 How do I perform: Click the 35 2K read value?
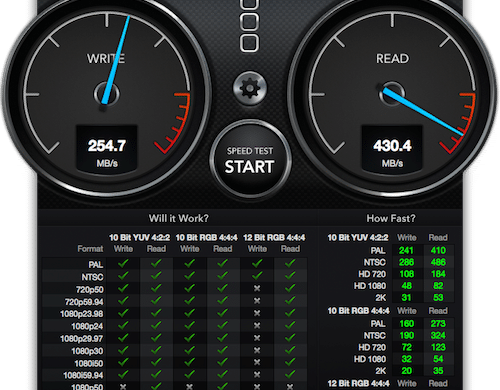click(x=438, y=371)
